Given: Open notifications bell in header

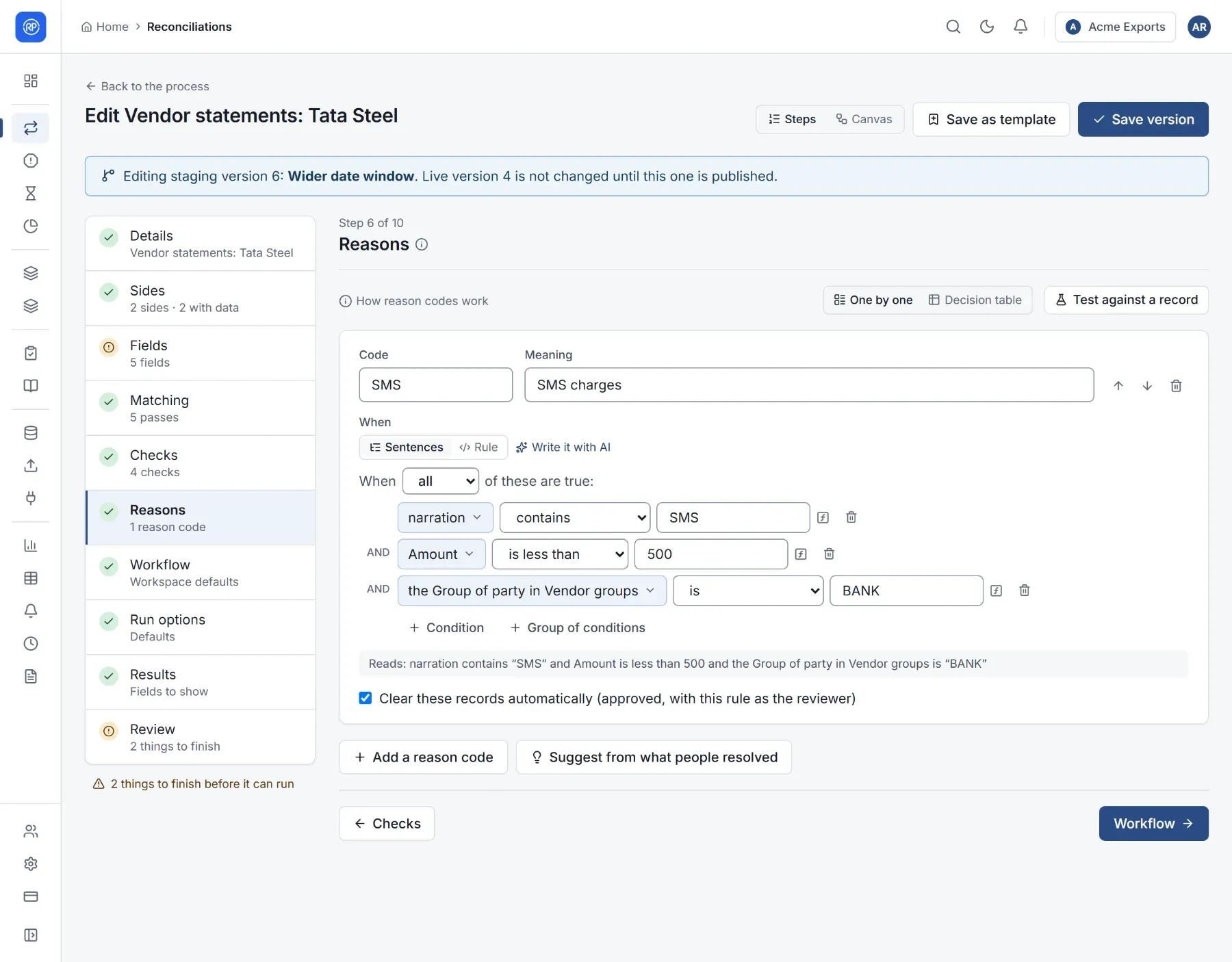Looking at the screenshot, I should 1020,27.
